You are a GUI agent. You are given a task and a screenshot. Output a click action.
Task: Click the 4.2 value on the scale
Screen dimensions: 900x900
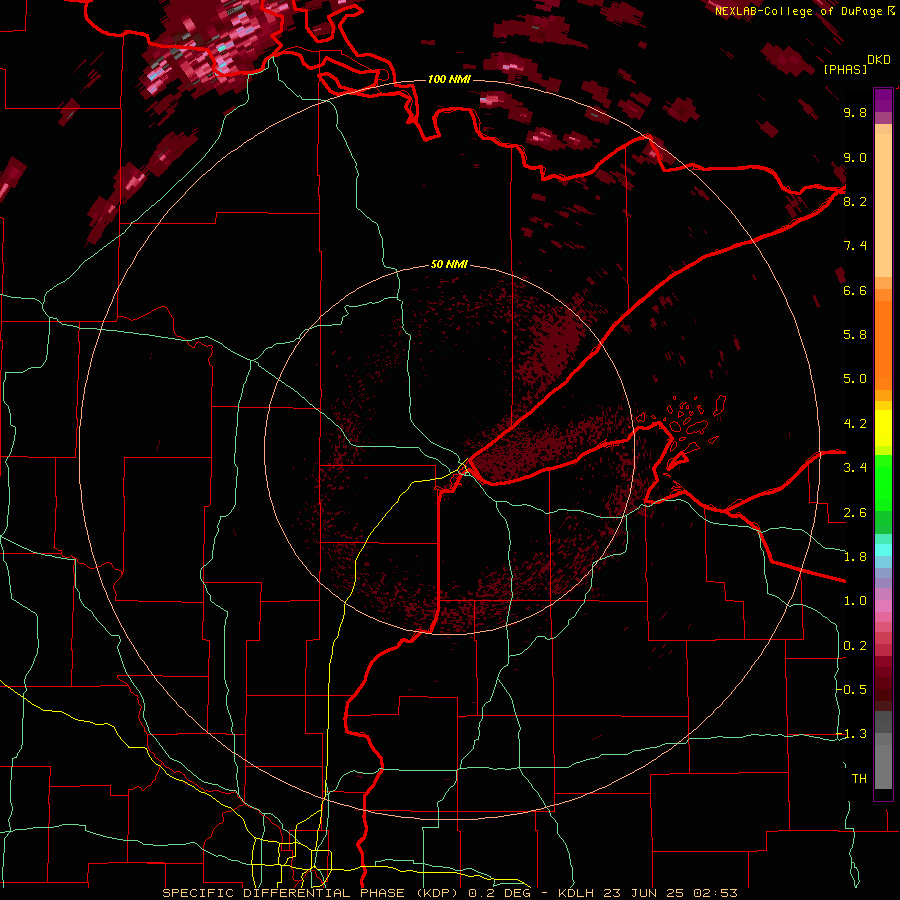pyautogui.click(x=855, y=424)
